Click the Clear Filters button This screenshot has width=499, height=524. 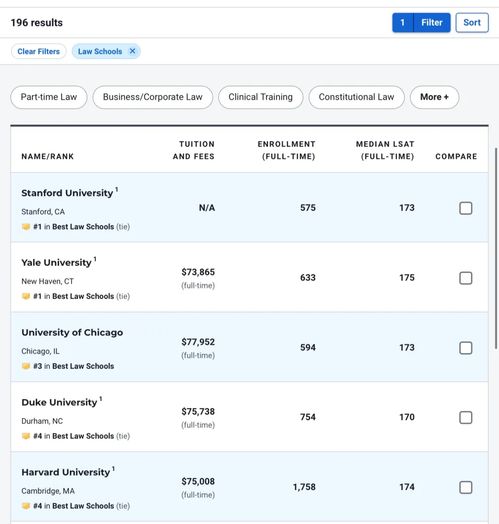coord(38,51)
